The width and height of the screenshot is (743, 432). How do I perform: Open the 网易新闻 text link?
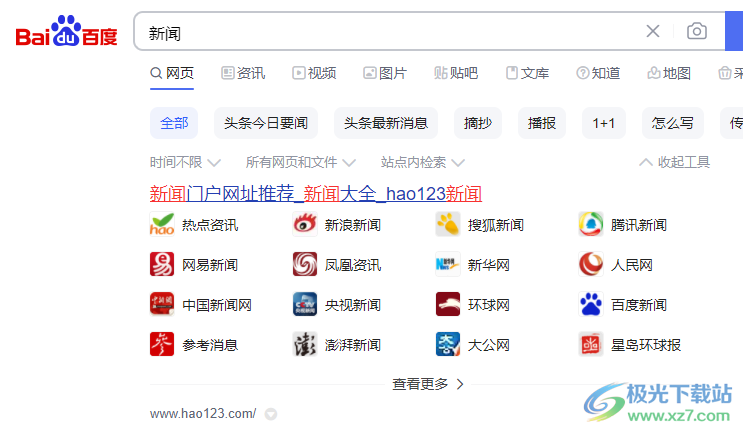(x=210, y=265)
